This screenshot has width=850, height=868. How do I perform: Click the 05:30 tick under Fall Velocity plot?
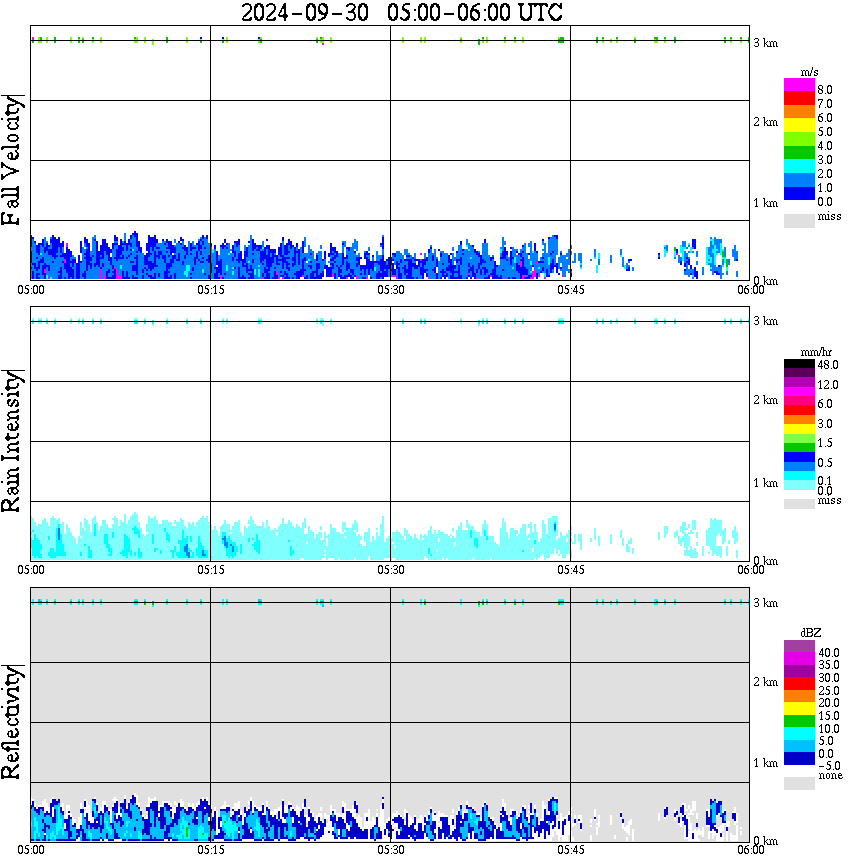tap(390, 290)
